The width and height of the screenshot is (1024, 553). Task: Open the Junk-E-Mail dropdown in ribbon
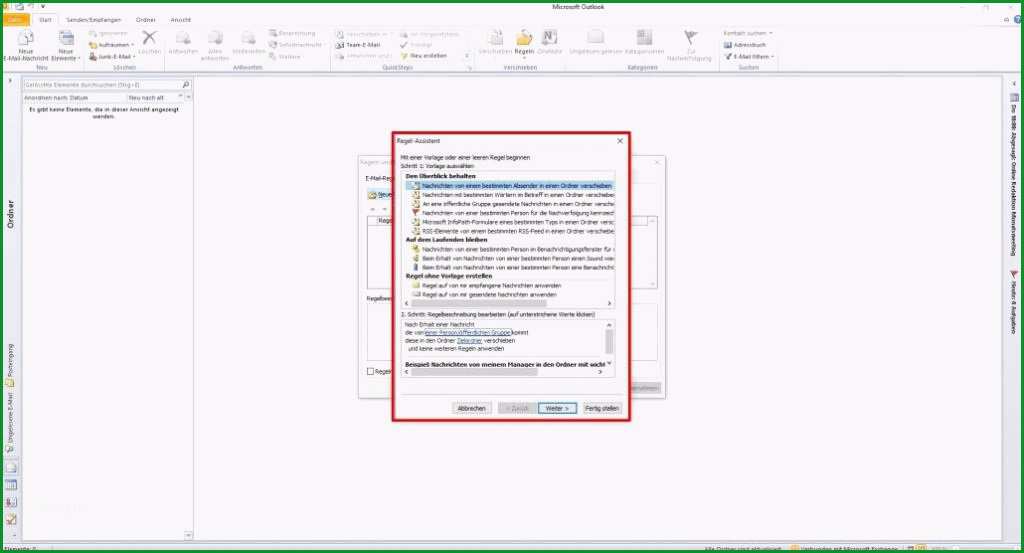112,57
